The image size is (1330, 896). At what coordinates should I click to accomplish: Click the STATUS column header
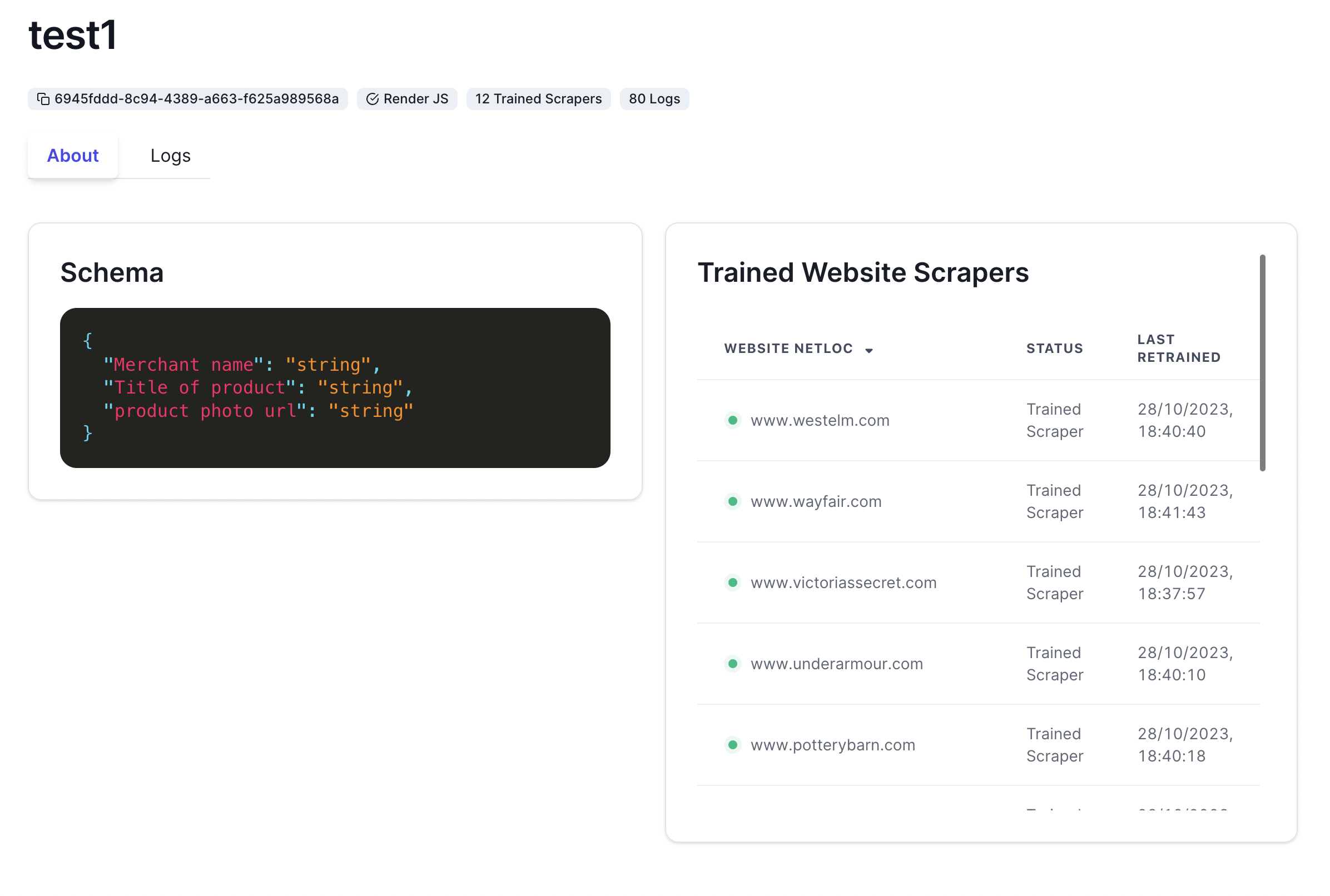pos(1055,349)
